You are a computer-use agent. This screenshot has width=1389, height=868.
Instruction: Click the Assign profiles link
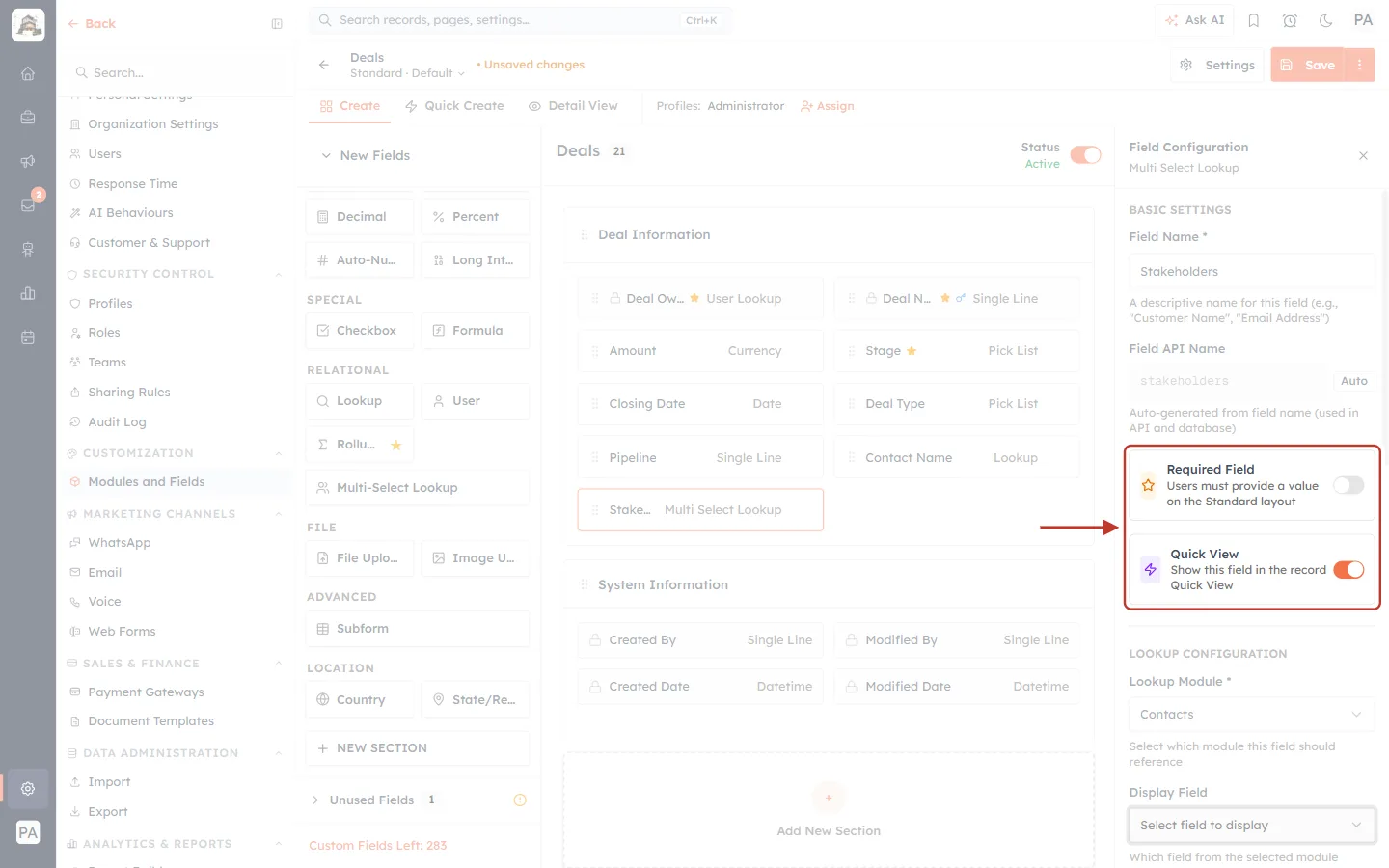click(828, 106)
